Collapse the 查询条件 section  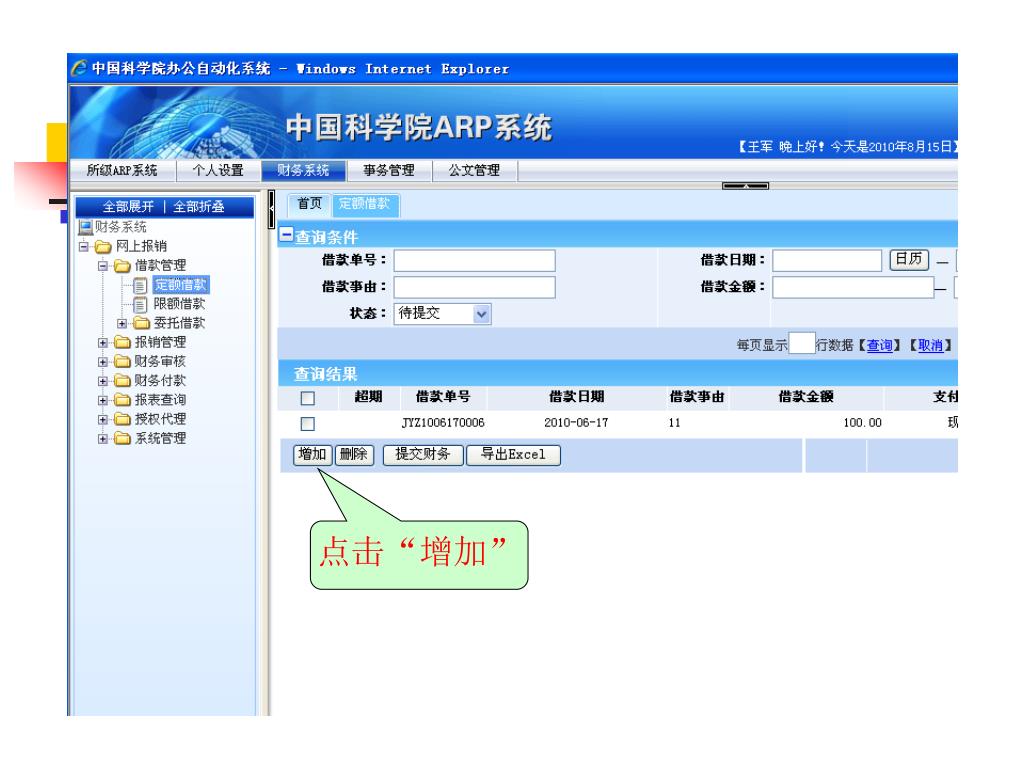[286, 234]
